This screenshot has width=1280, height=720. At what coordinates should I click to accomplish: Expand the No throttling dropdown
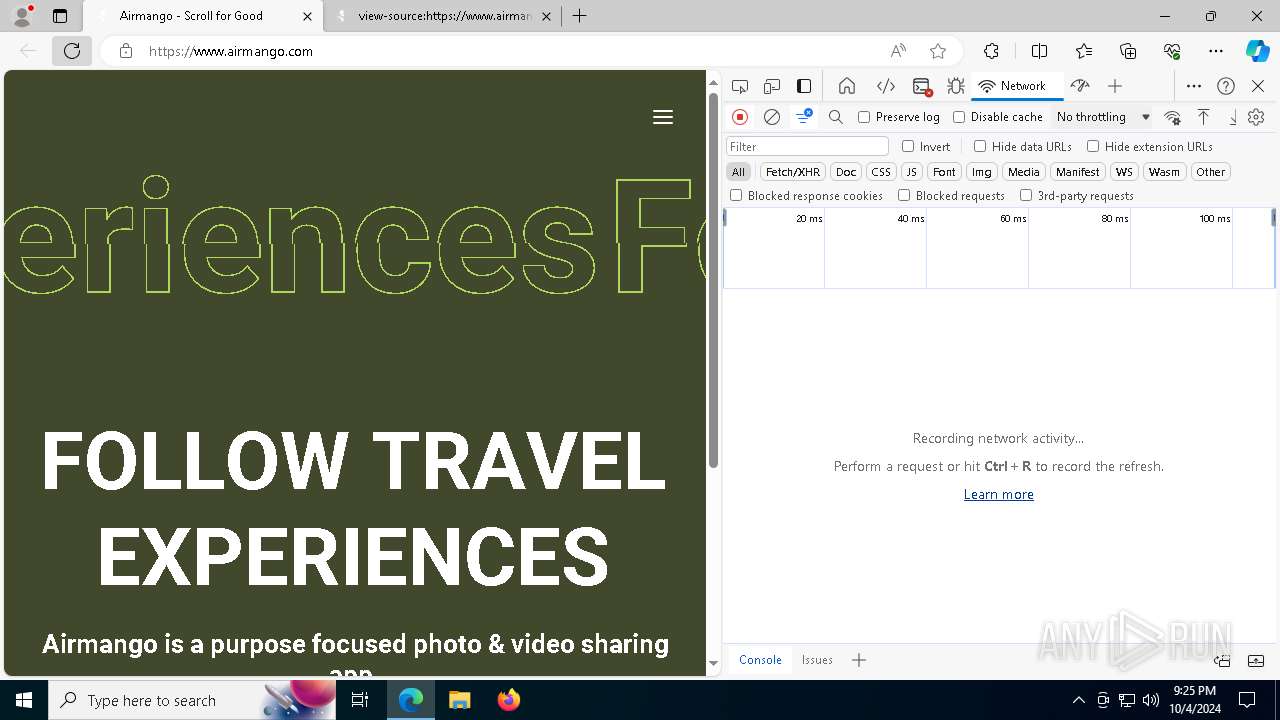tap(1103, 117)
